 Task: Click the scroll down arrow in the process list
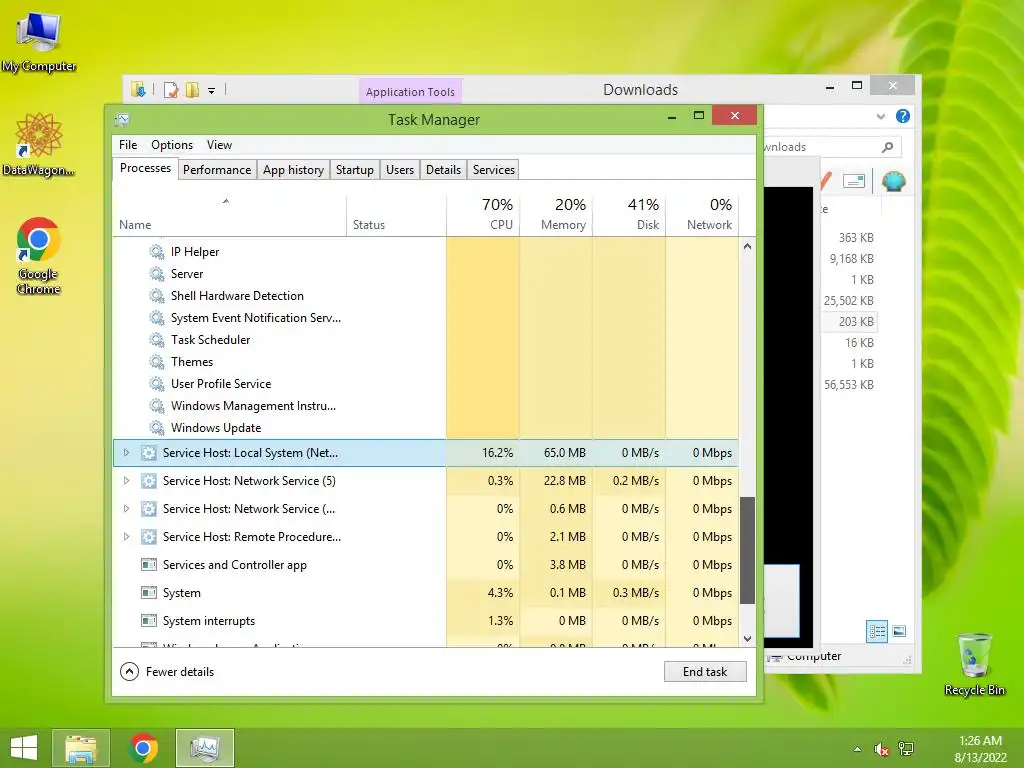(x=748, y=638)
